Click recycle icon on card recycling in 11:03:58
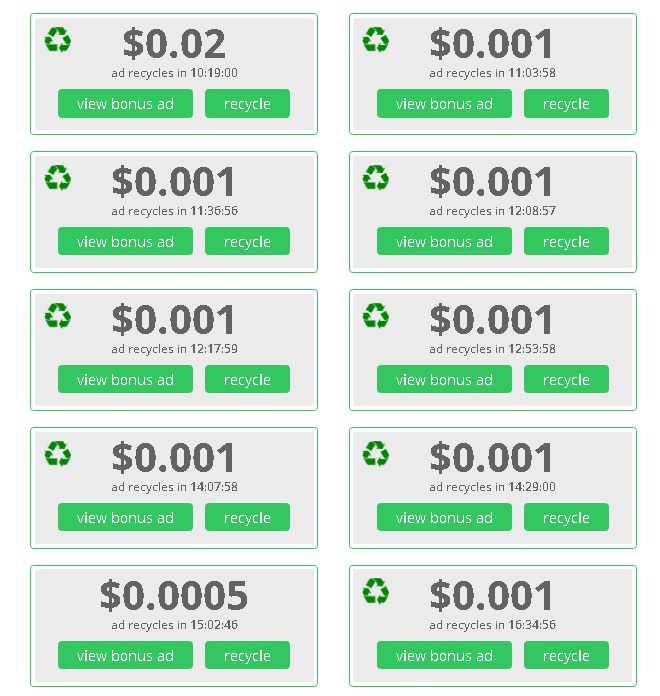This screenshot has height=696, width=660. coord(375,40)
